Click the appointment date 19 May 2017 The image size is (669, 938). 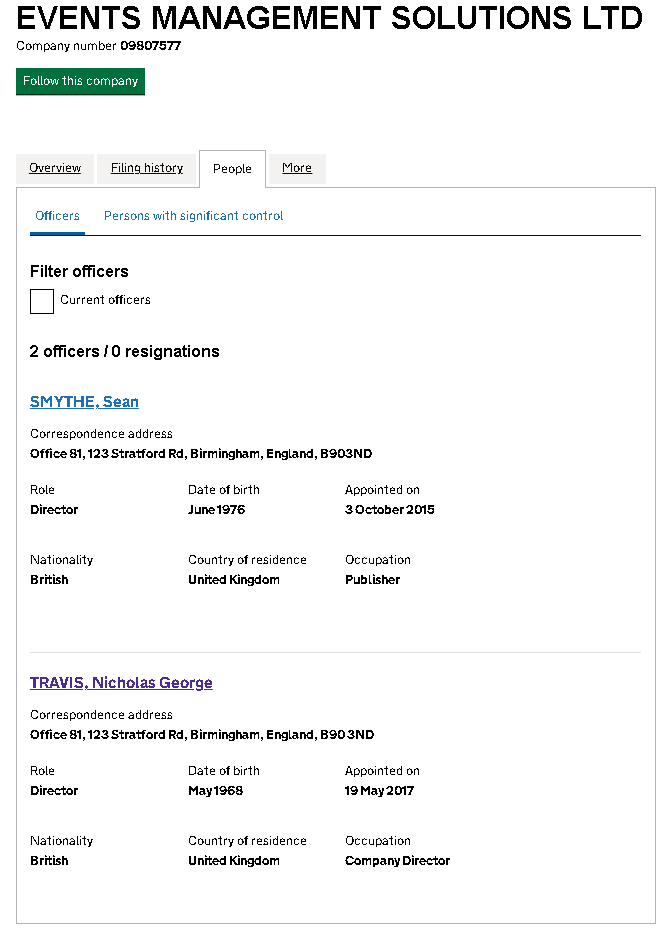pos(380,791)
